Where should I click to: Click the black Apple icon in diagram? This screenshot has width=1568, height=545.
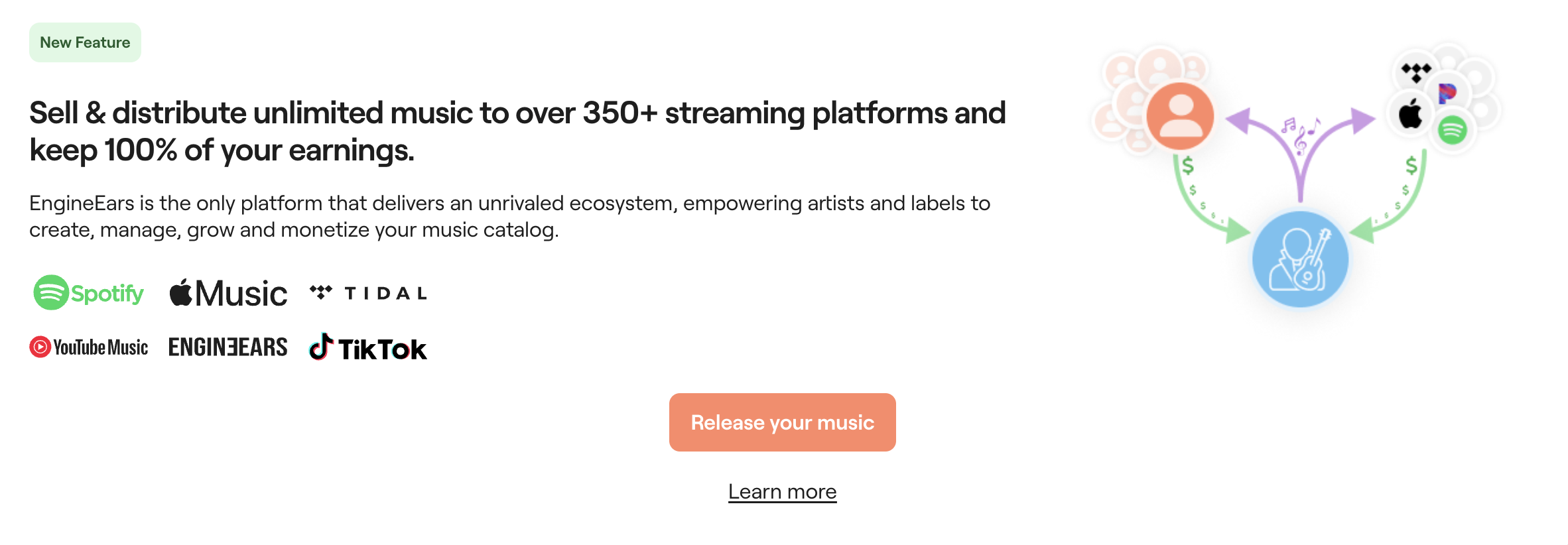pos(1411,114)
